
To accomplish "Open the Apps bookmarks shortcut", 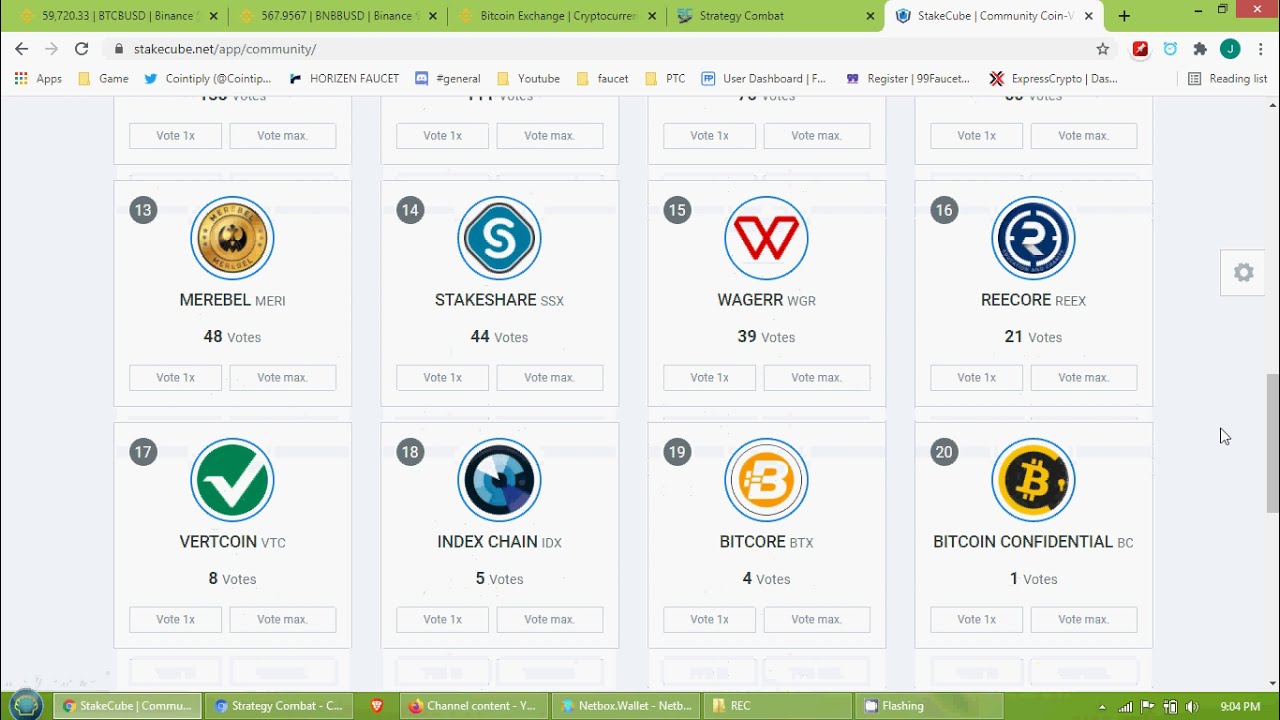I will click(x=38, y=79).
